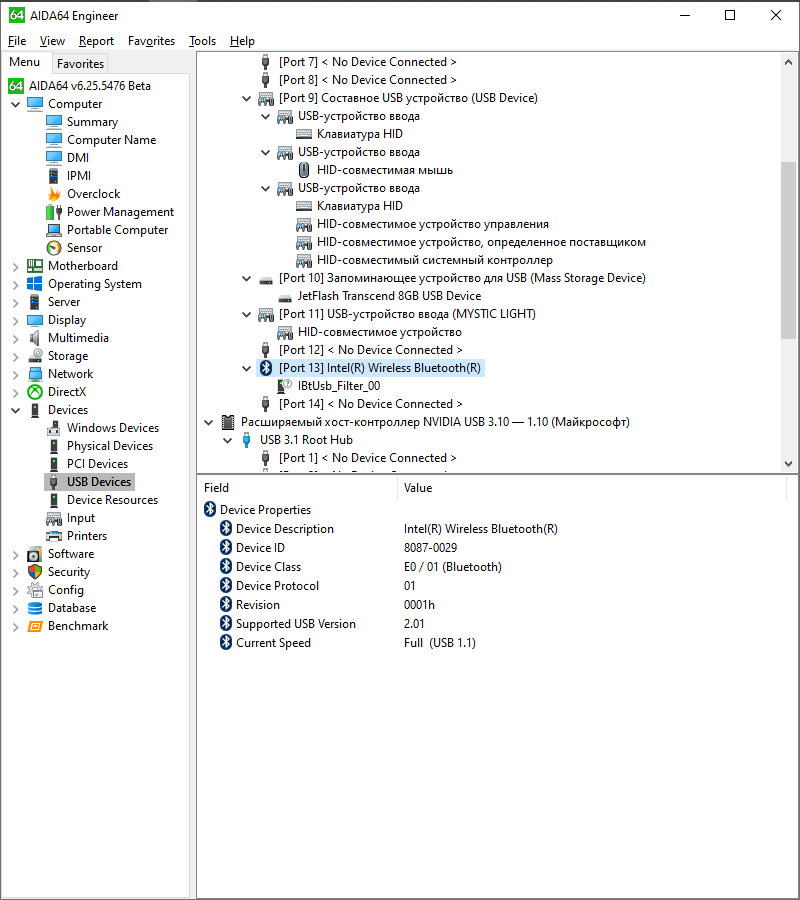Select Windows Devices in the tree
This screenshot has height=900, width=800.
(x=112, y=428)
